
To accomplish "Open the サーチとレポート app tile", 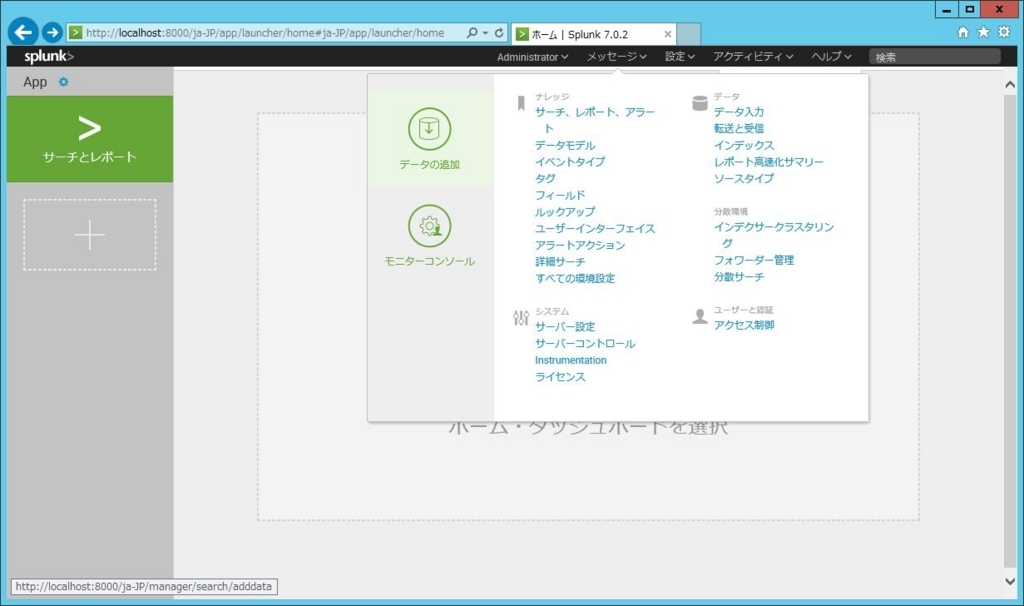I will click(x=90, y=140).
